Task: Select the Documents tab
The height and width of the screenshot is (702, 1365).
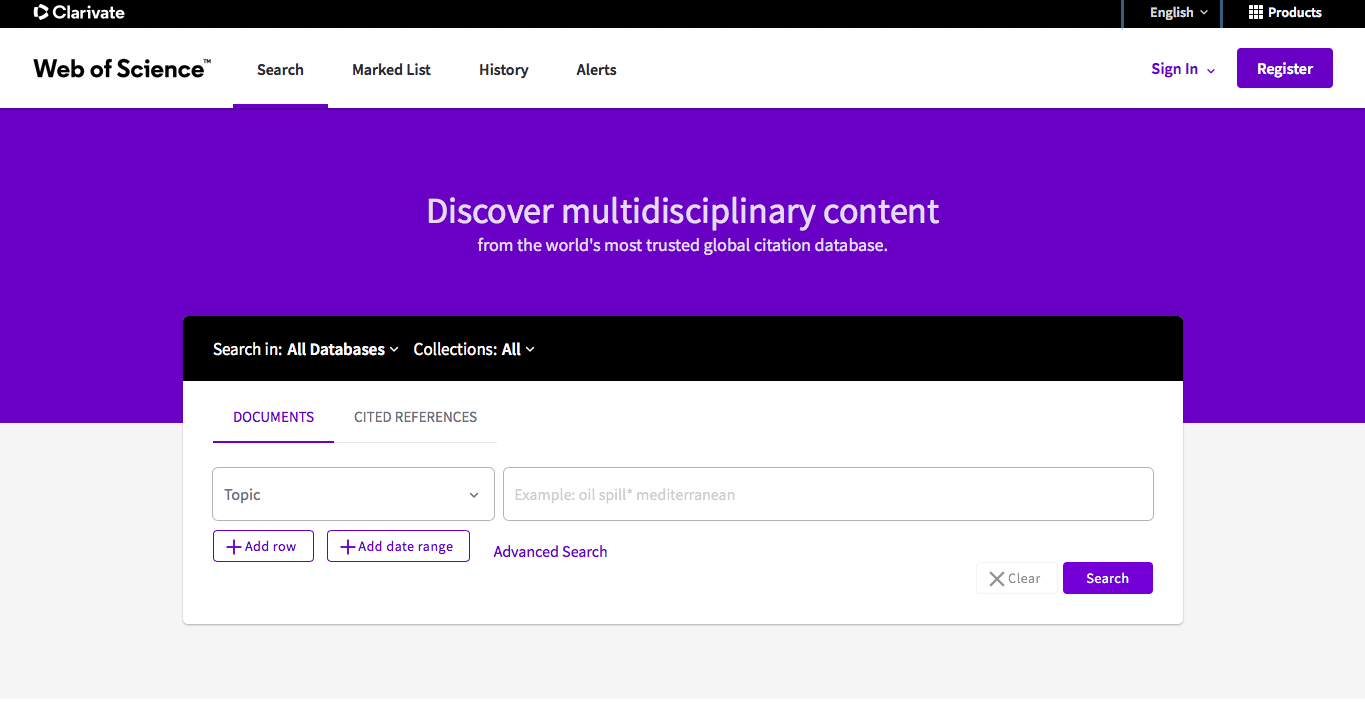Action: click(273, 417)
